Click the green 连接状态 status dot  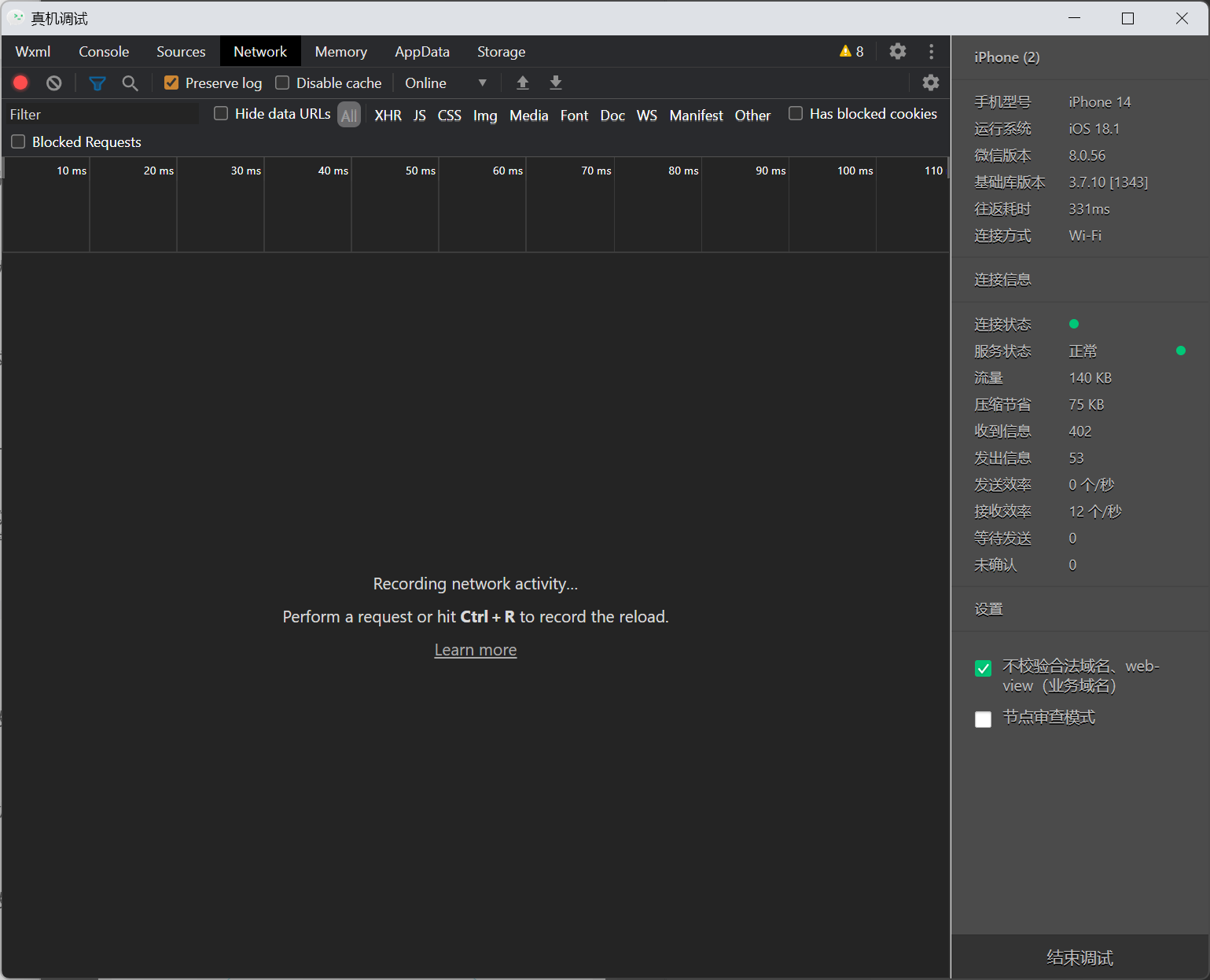point(1074,324)
